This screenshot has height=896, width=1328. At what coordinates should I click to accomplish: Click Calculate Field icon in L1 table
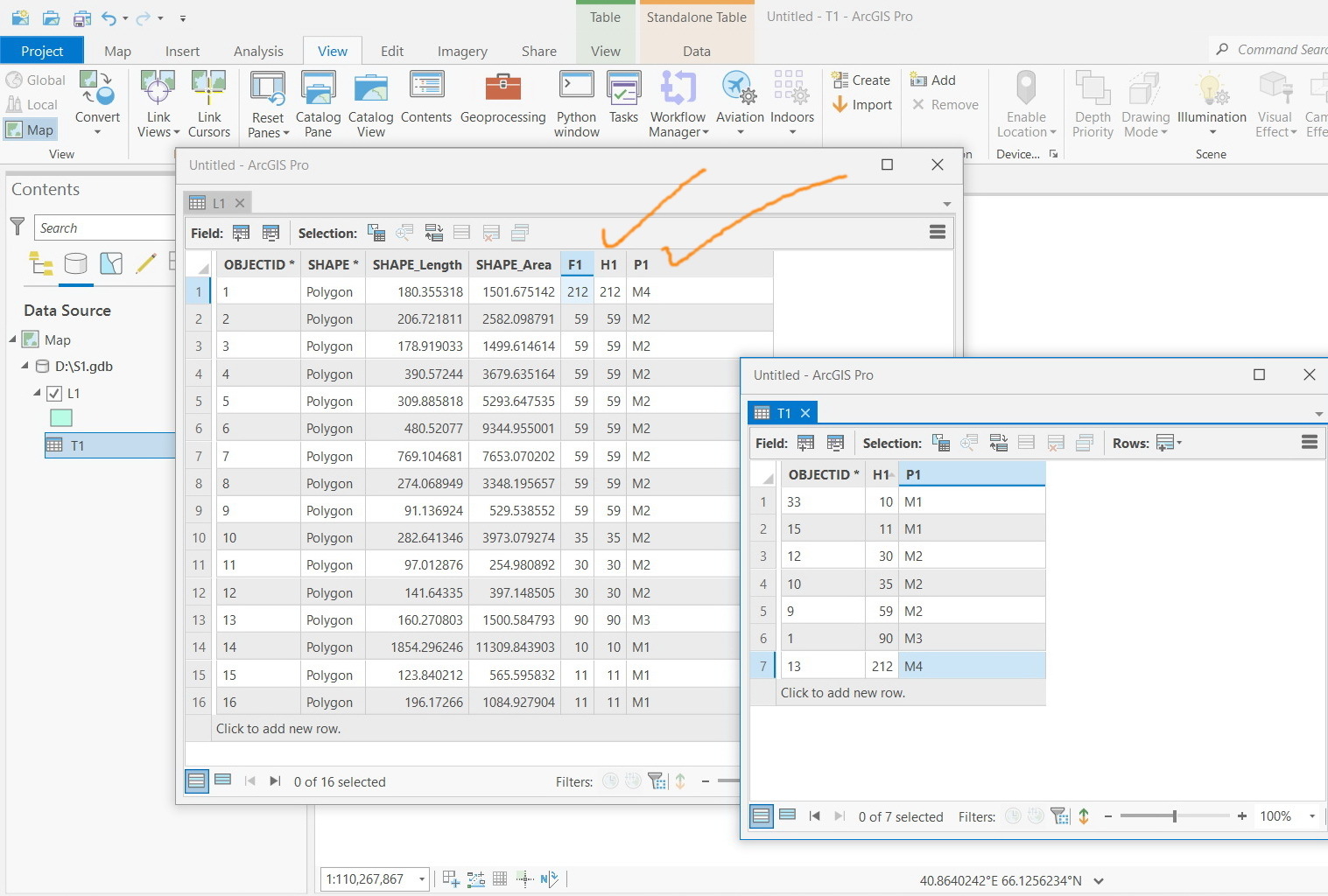coord(271,233)
